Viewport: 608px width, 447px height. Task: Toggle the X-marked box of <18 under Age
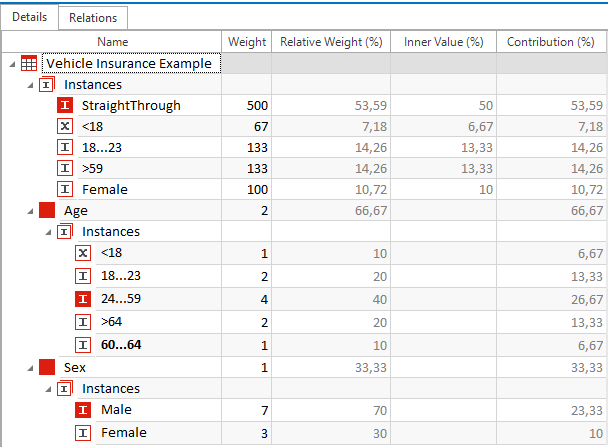(x=83, y=252)
